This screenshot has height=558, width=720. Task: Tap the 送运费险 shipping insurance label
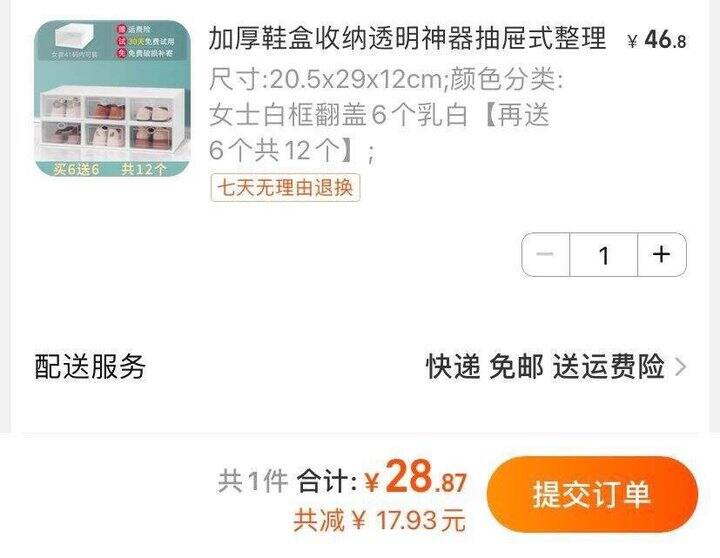[608, 366]
